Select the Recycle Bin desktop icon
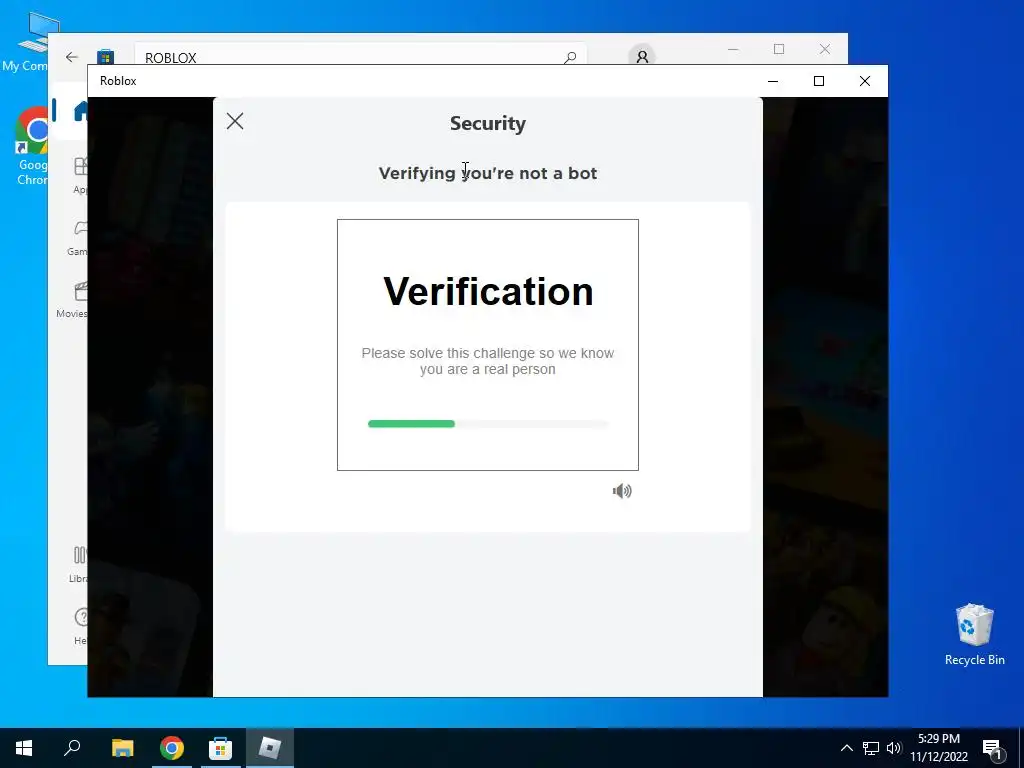The image size is (1024, 768). [974, 635]
